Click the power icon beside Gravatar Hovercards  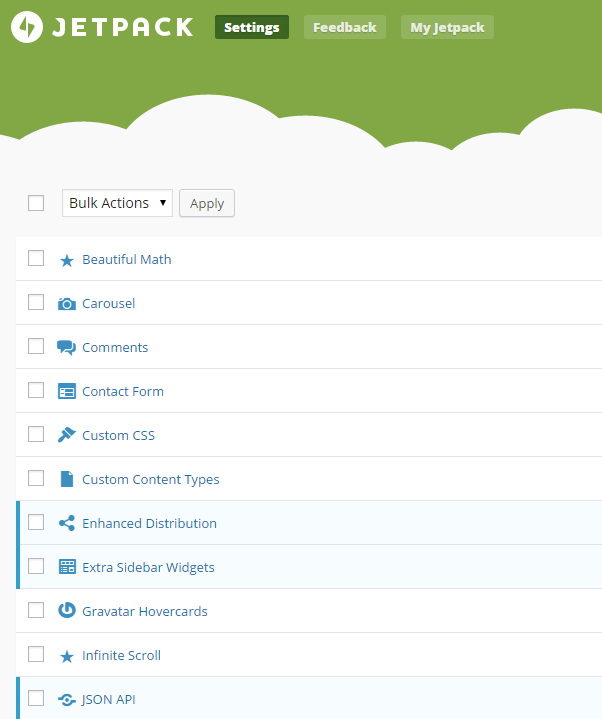pos(67,610)
